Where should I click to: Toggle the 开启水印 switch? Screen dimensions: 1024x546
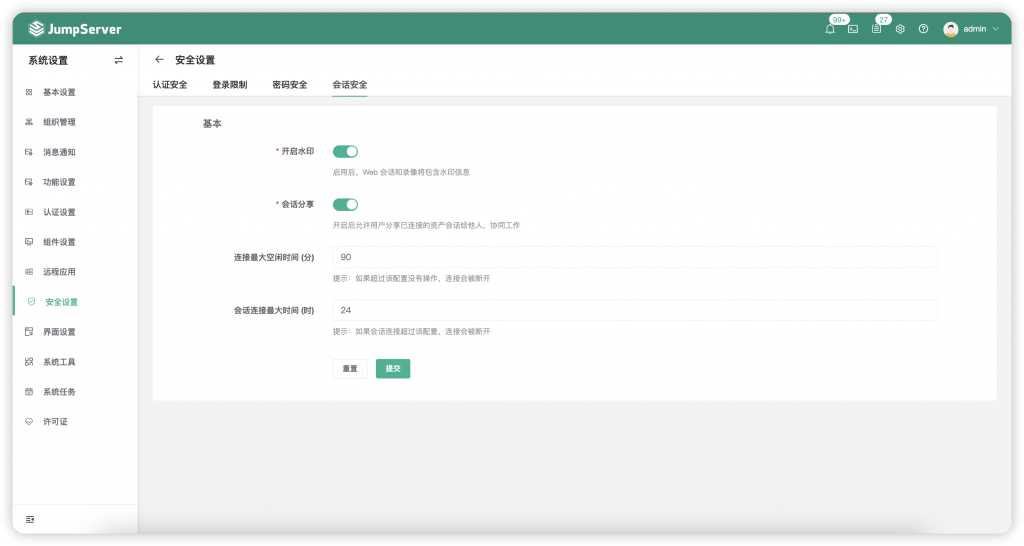(x=345, y=152)
